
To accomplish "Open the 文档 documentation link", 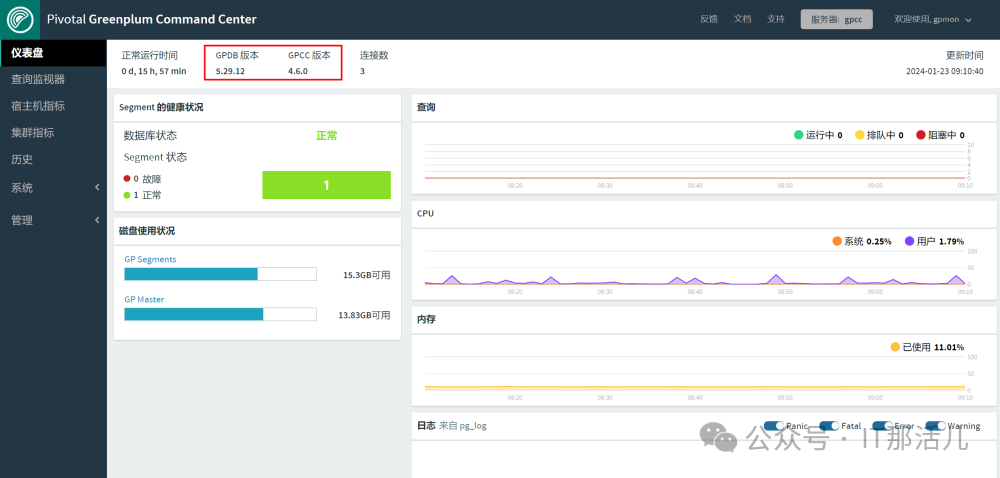I will click(742, 19).
